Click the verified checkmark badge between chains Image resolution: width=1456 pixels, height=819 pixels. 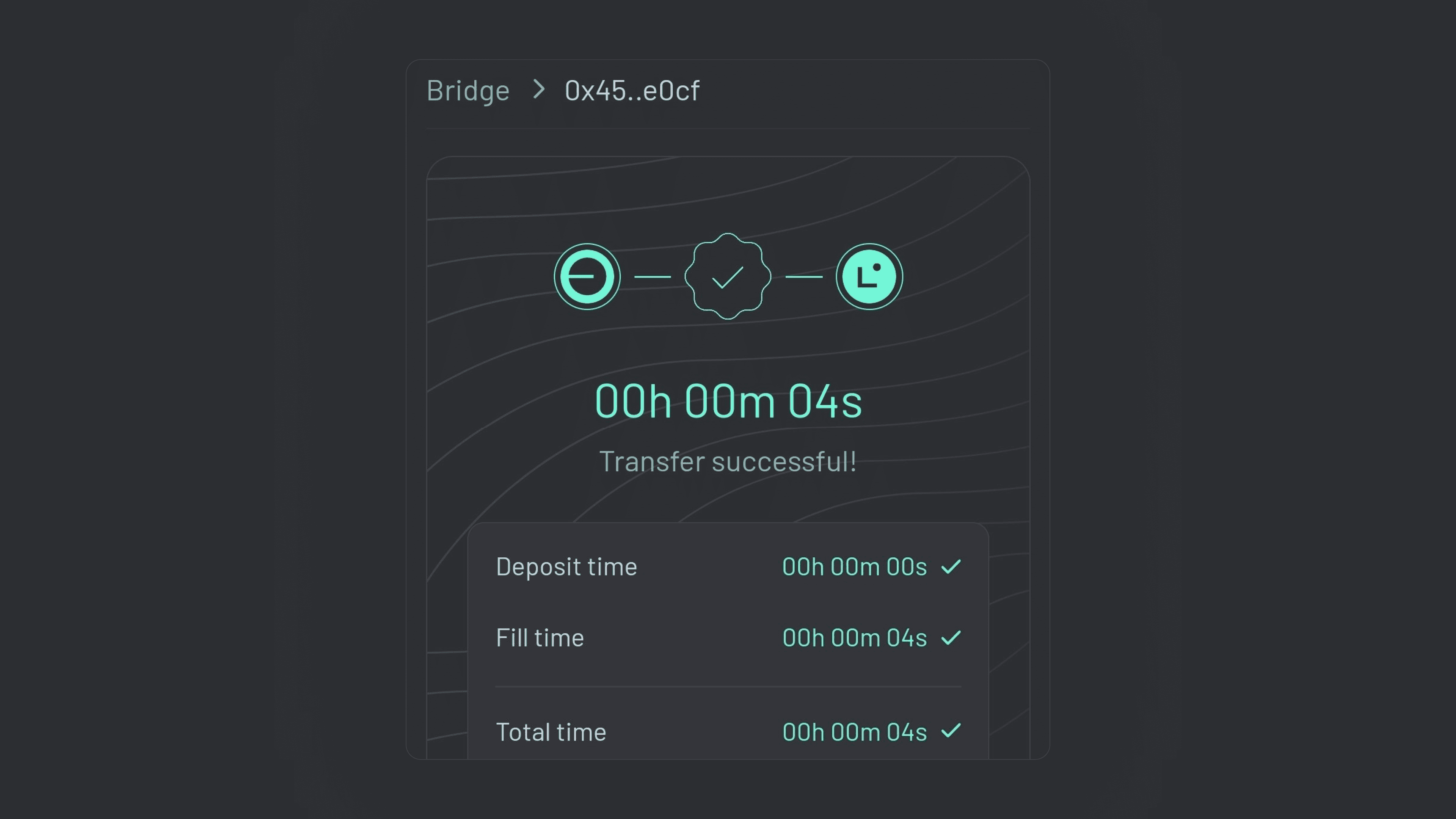pyautogui.click(x=728, y=276)
